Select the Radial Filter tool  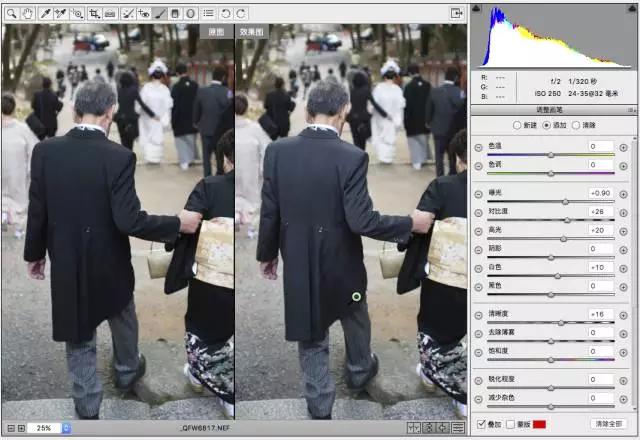[191, 14]
